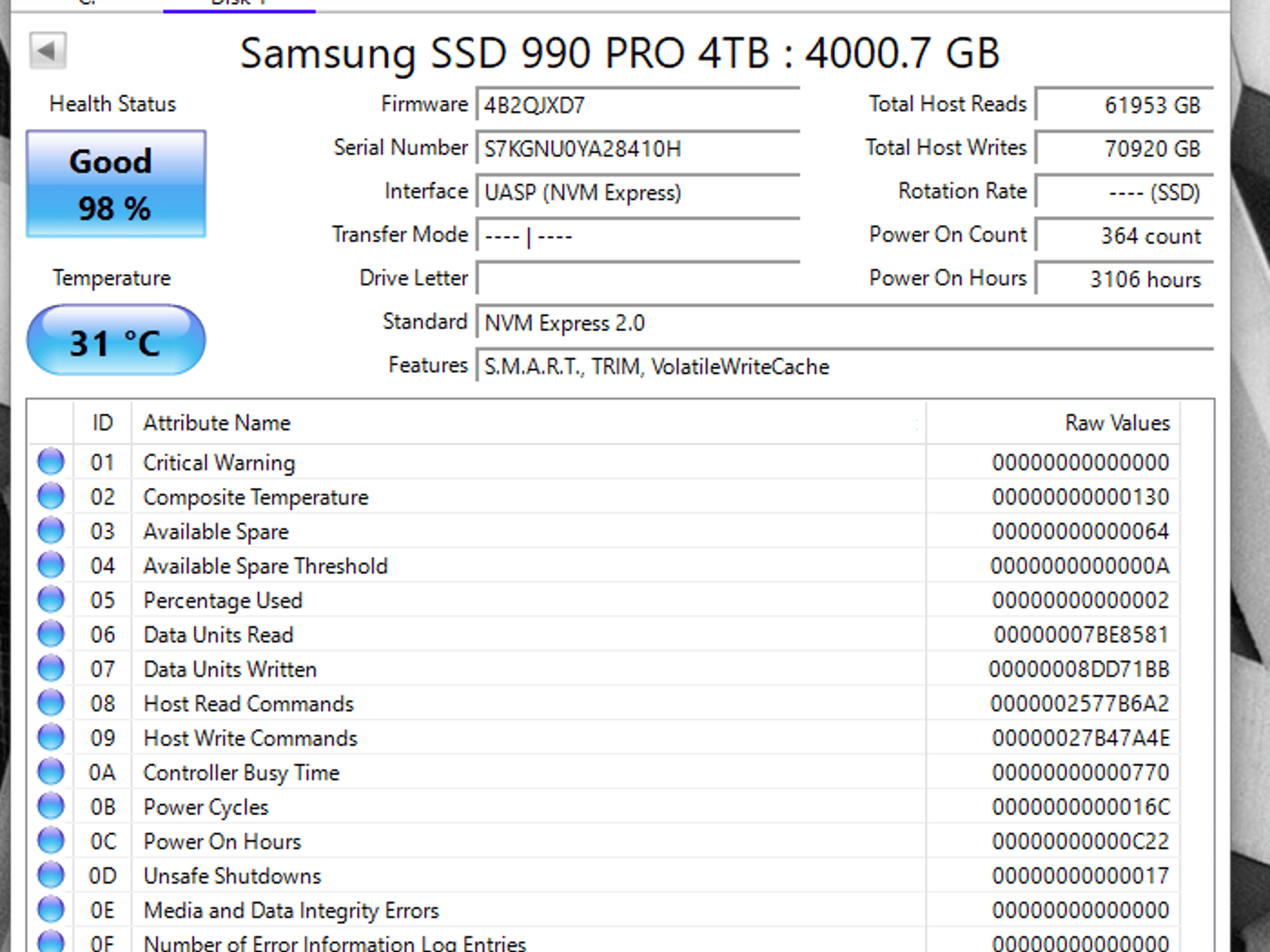Viewport: 1270px width, 952px height.
Task: Click the status orb for Data Units Written
Action: point(51,669)
